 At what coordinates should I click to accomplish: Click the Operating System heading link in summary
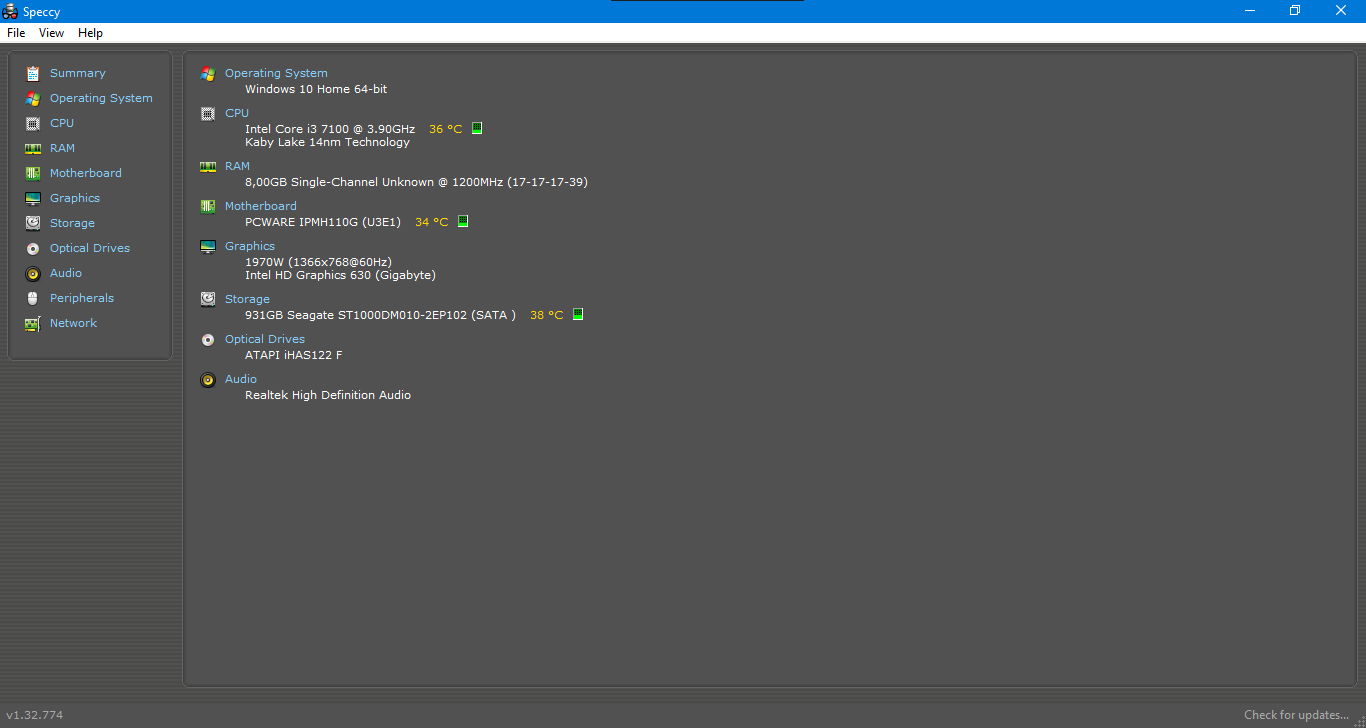(276, 73)
